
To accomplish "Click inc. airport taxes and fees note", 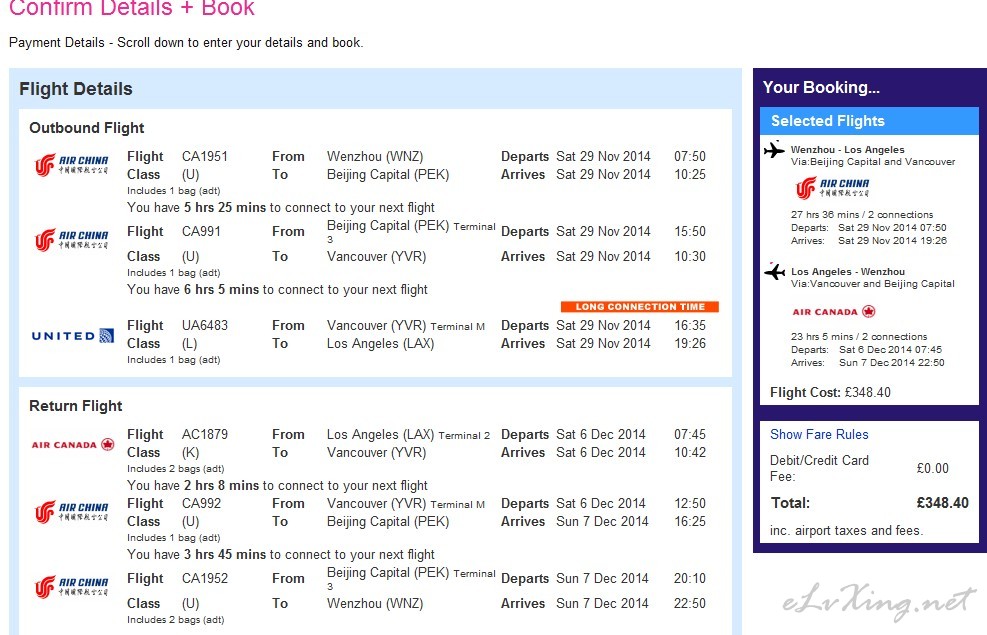I will 847,531.
